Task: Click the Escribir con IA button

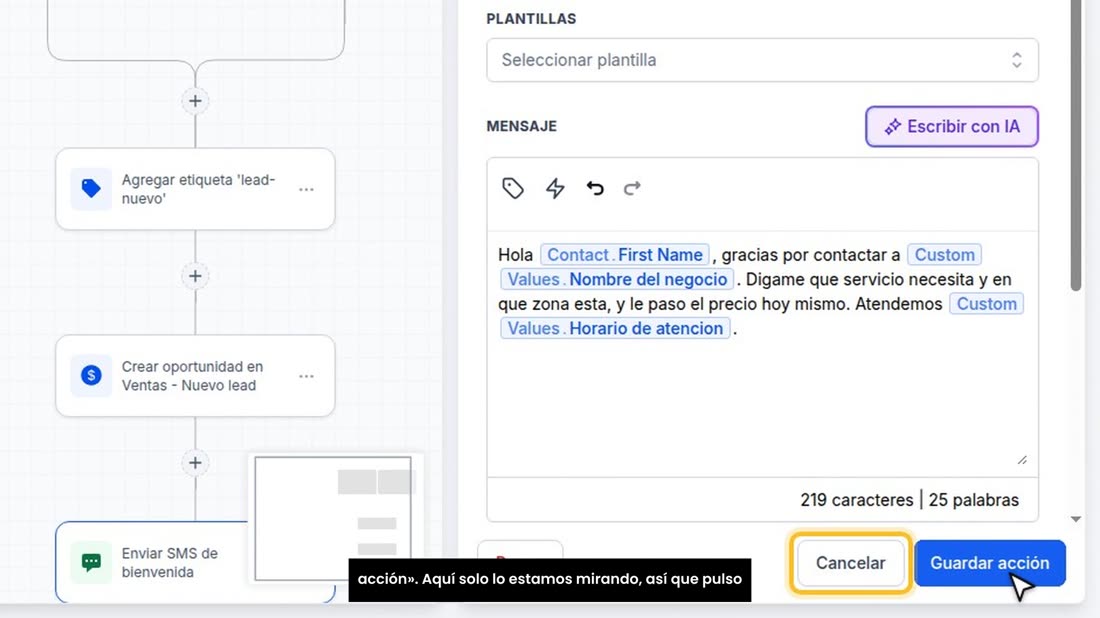Action: pyautogui.click(x=951, y=127)
